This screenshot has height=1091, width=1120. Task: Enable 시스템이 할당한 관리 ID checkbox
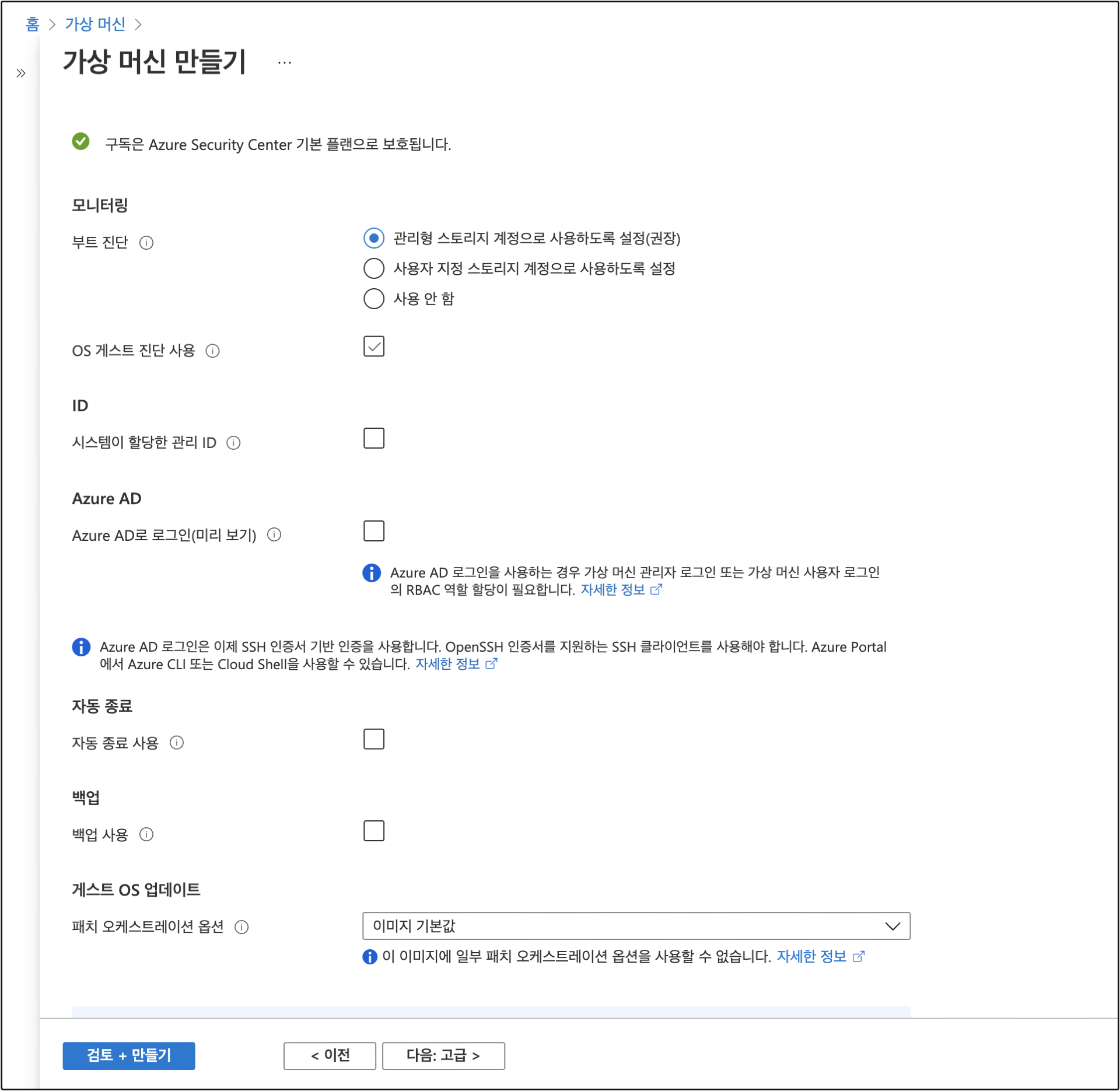pos(374,438)
